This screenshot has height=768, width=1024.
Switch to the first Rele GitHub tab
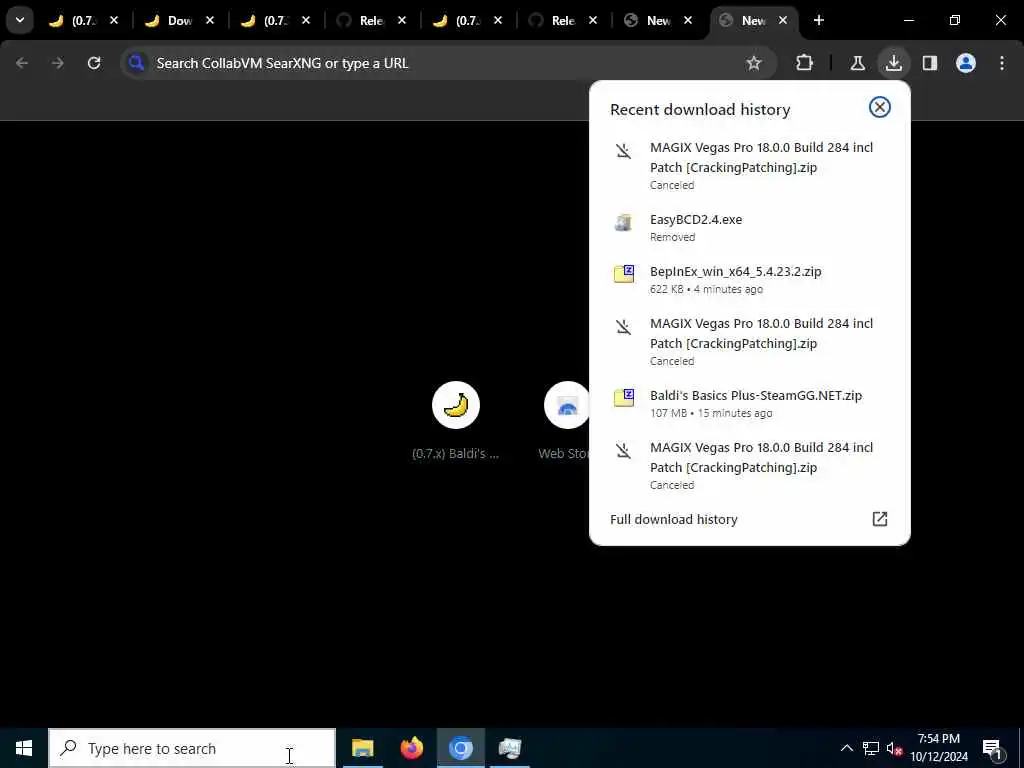[x=361, y=20]
